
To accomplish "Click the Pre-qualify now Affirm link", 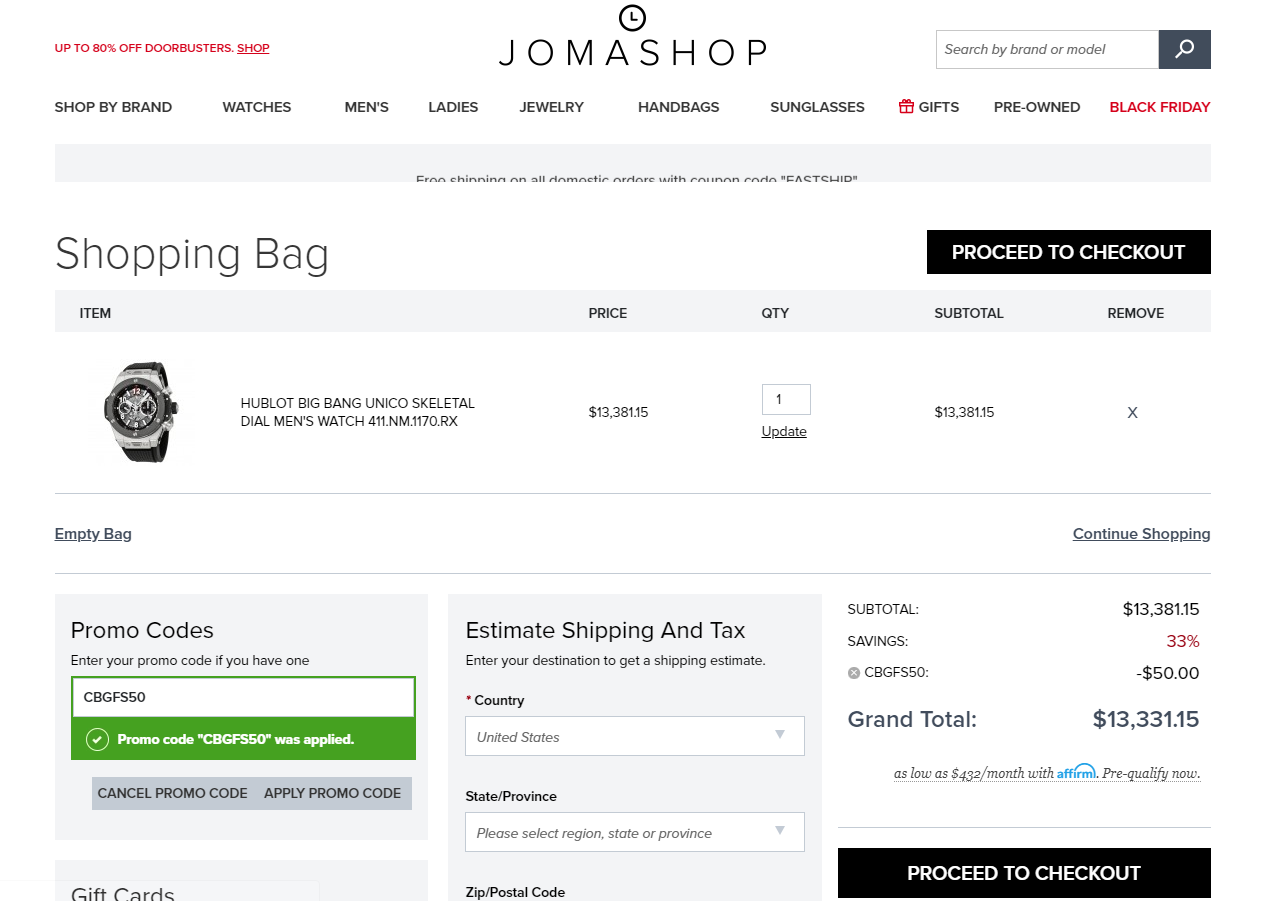I will coord(1150,773).
